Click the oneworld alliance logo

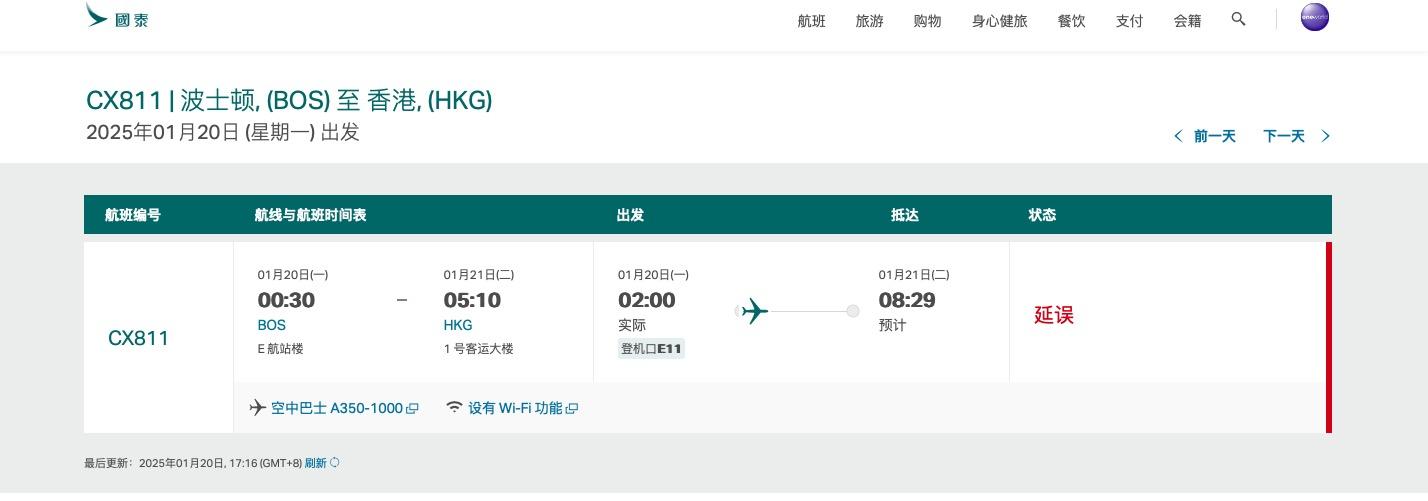[x=1314, y=18]
